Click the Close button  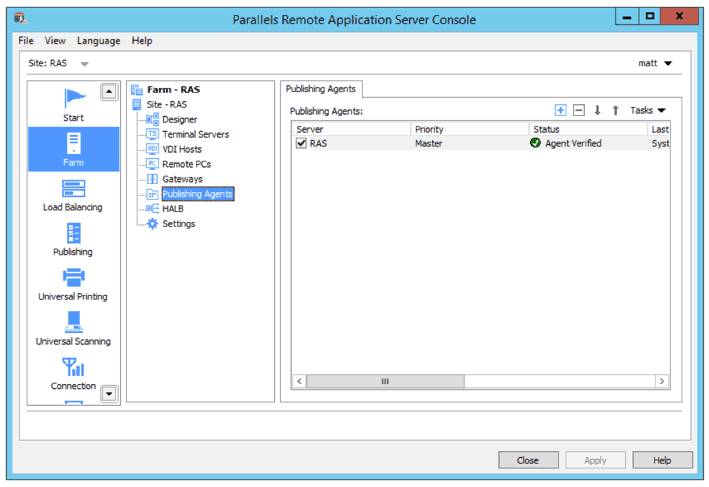click(x=528, y=460)
